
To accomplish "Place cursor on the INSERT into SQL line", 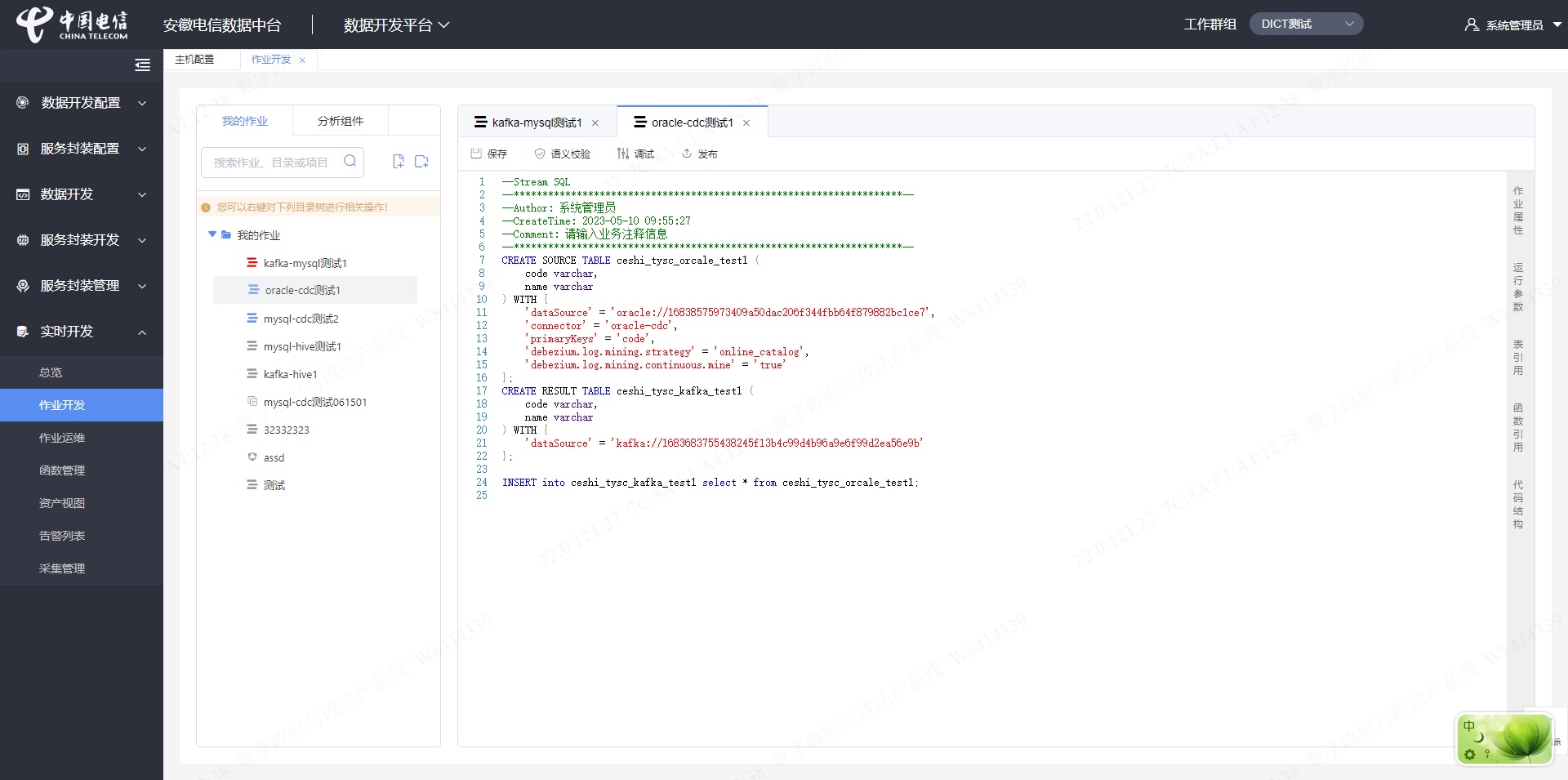I will [x=710, y=483].
